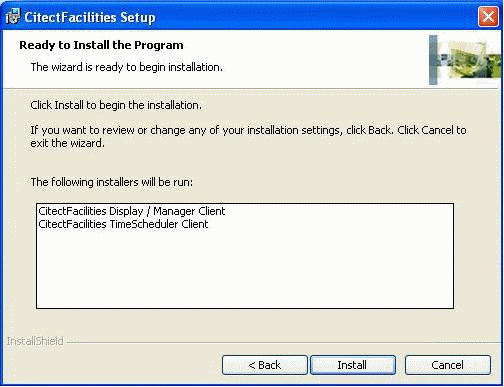The width and height of the screenshot is (504, 387).
Task: Cancel the setup wizard
Action: (448, 365)
